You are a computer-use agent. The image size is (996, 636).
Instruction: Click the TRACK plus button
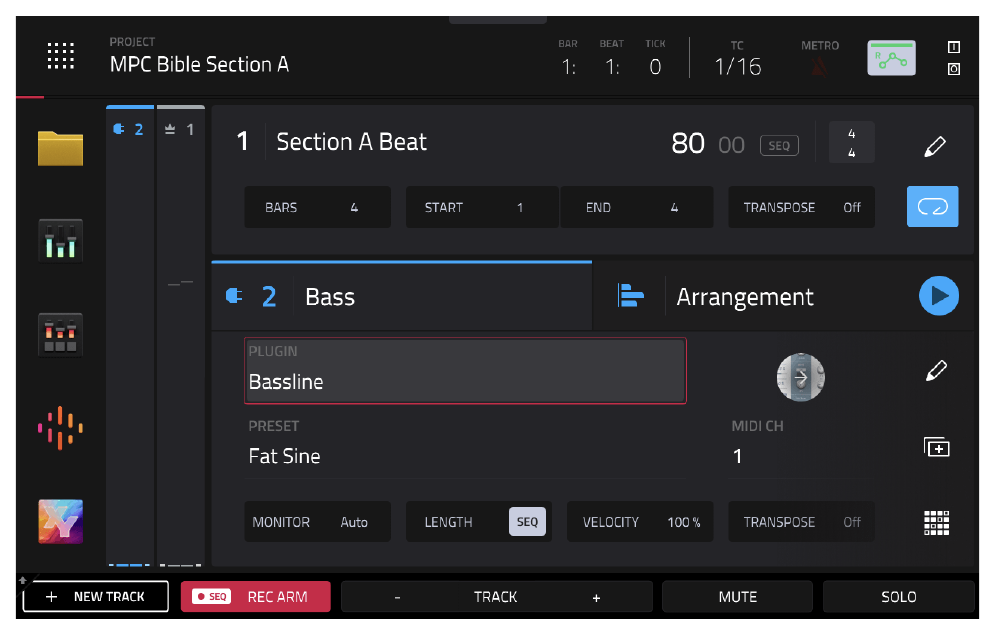coord(596,597)
